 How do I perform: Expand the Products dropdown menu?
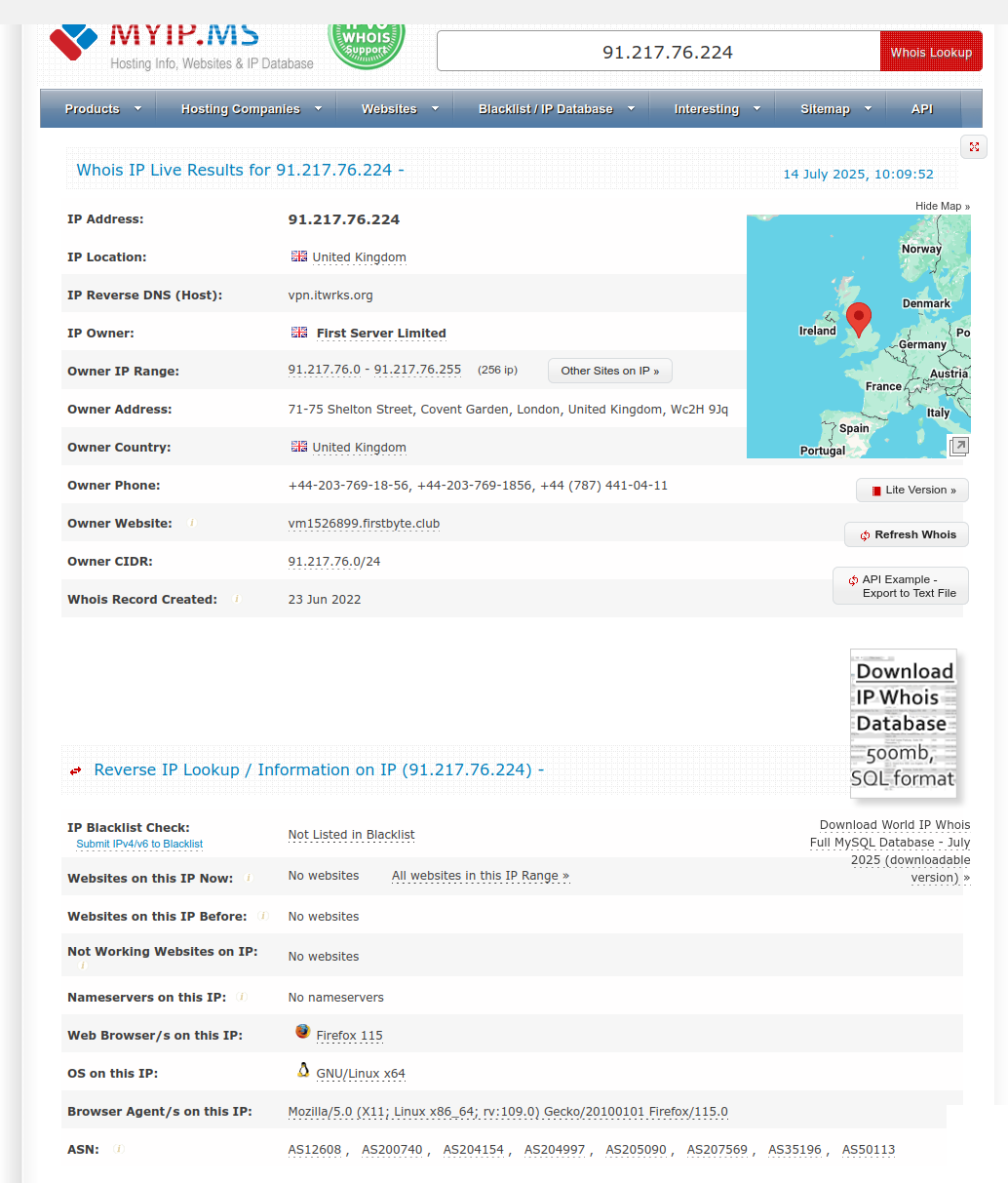pyautogui.click(x=102, y=109)
